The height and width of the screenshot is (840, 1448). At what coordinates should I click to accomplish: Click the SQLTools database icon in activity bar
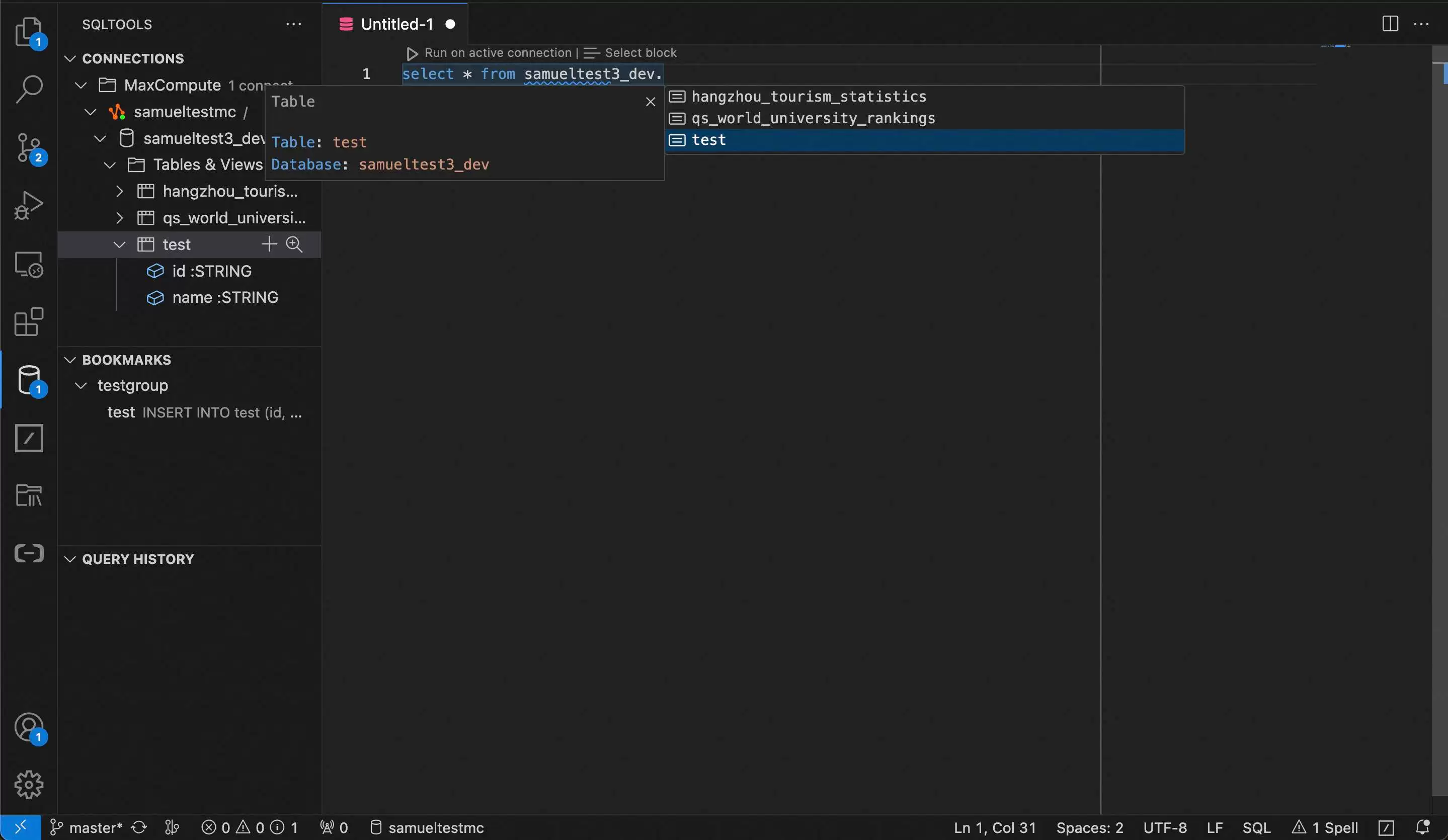pyautogui.click(x=28, y=380)
